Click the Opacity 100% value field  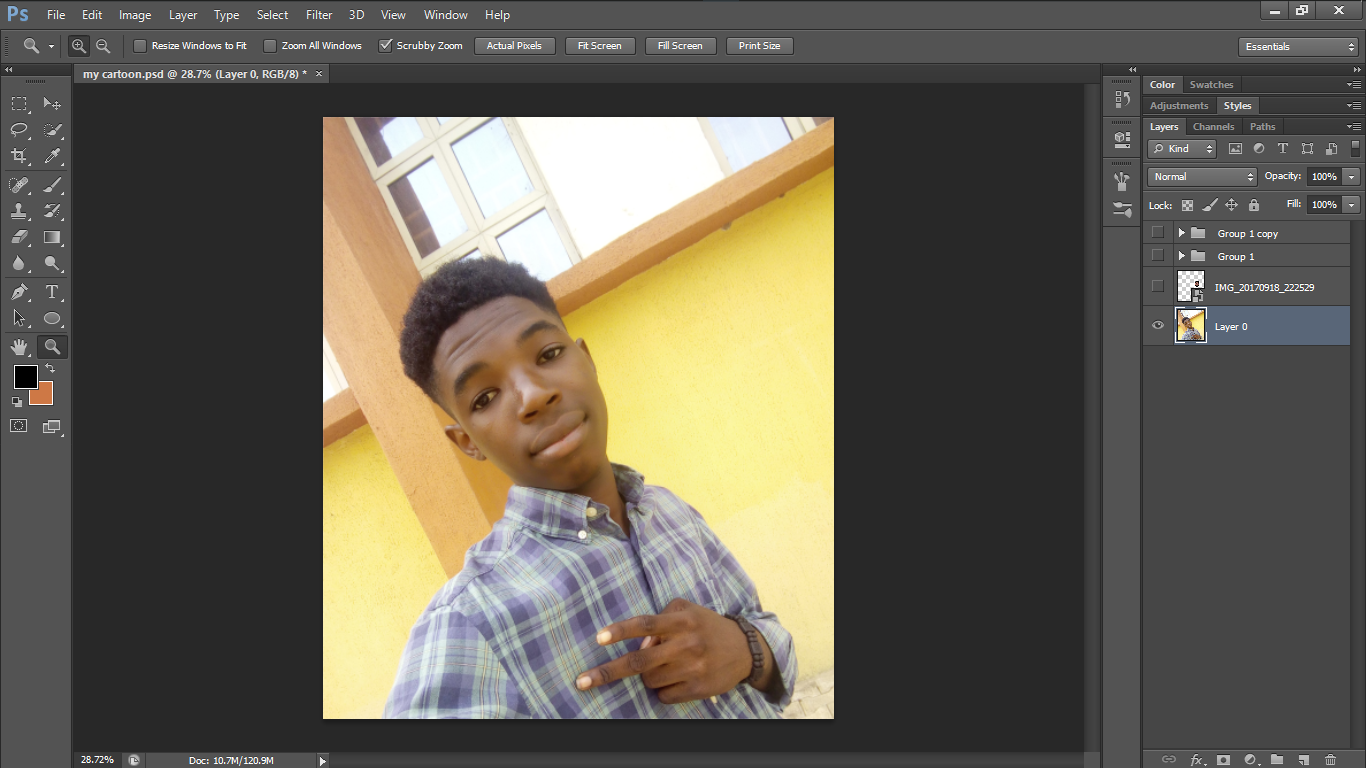tap(1324, 177)
